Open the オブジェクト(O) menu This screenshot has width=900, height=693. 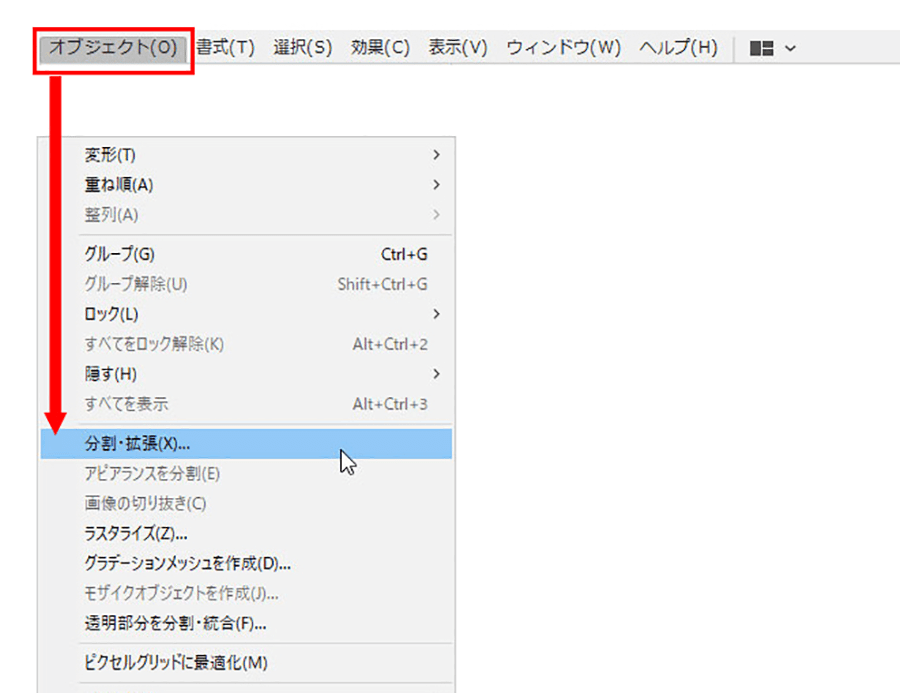113,48
